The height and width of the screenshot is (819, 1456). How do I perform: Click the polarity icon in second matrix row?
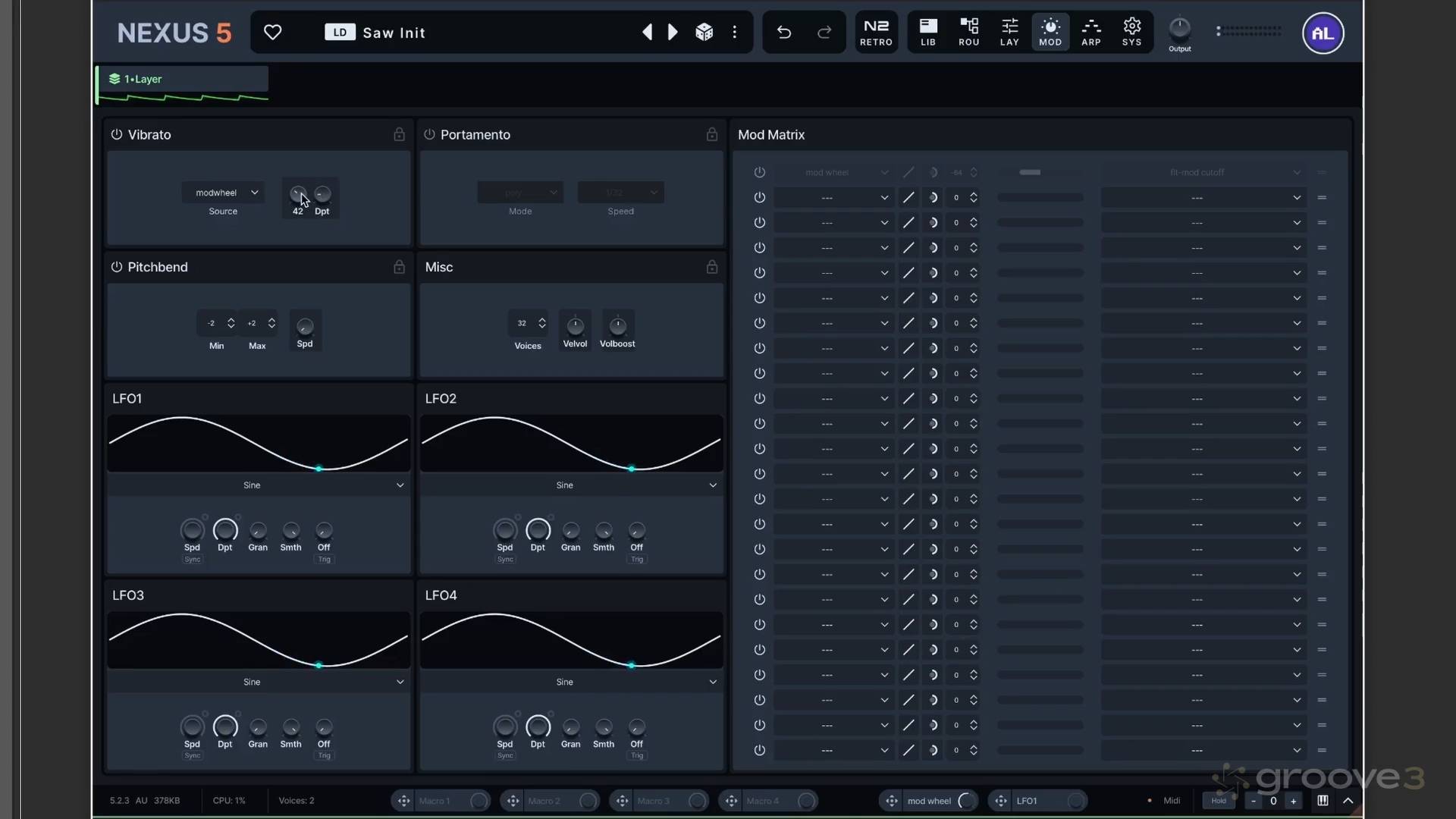coord(934,197)
